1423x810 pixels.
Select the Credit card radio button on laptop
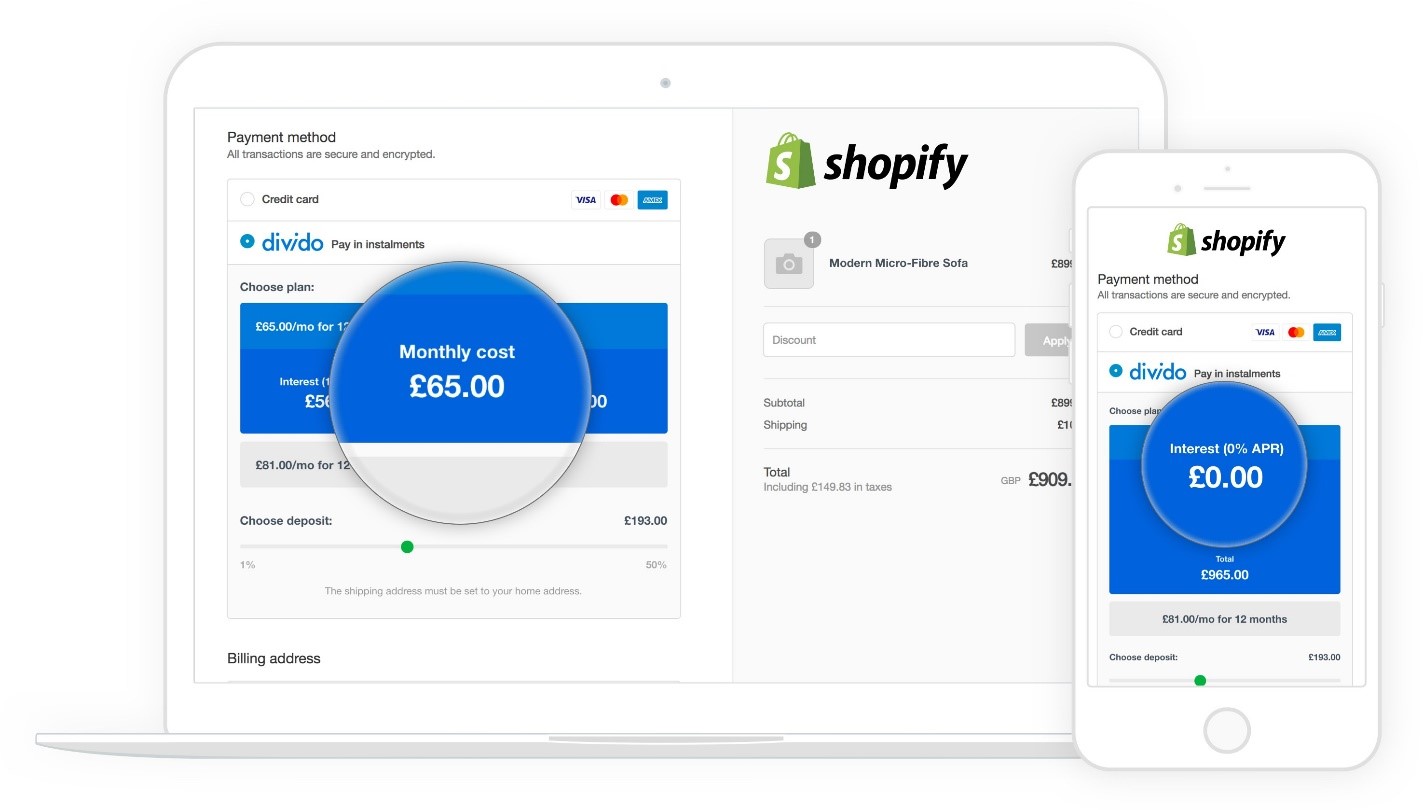(247, 199)
